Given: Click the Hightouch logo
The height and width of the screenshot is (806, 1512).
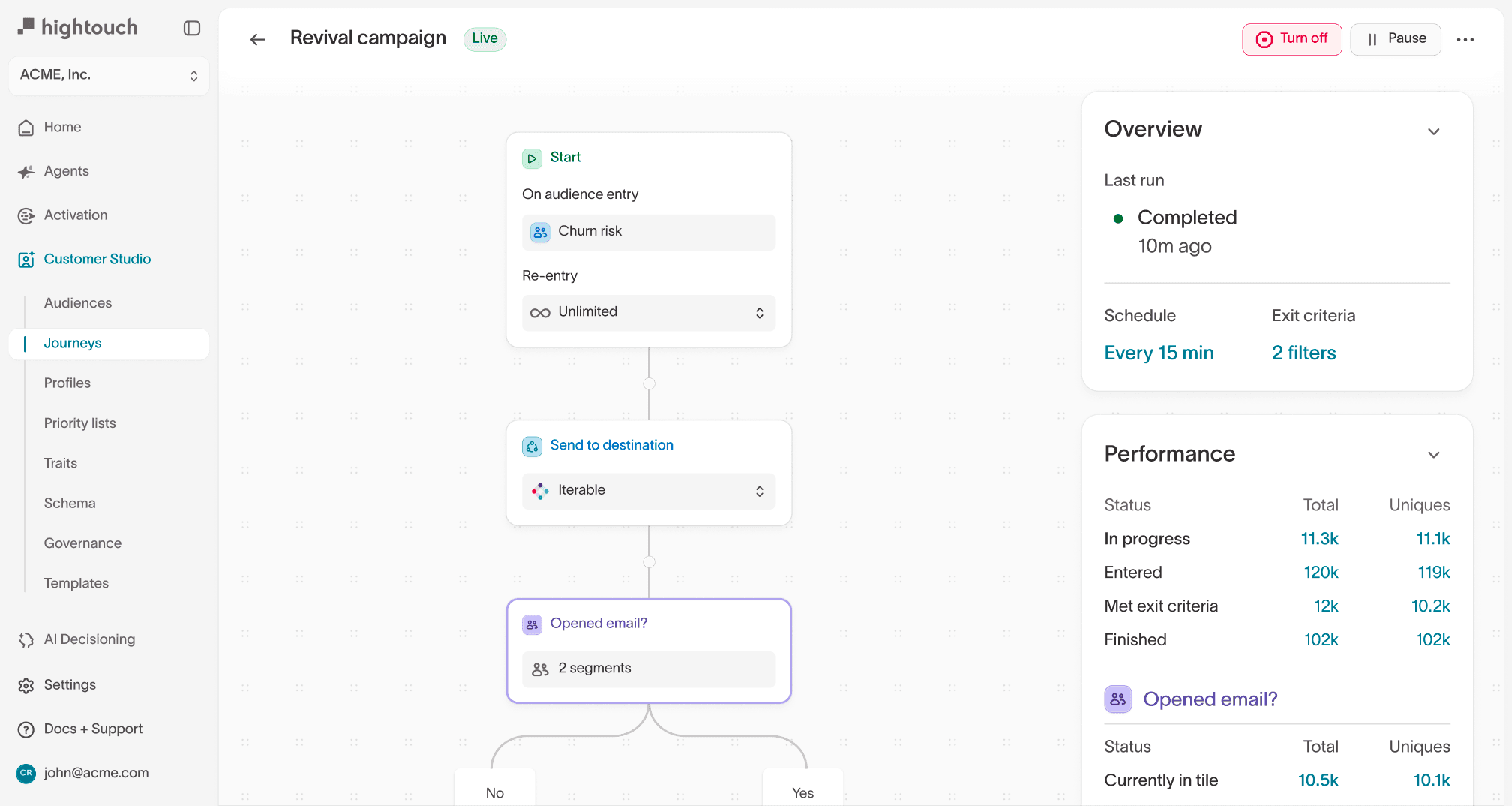Looking at the screenshot, I should tap(76, 27).
